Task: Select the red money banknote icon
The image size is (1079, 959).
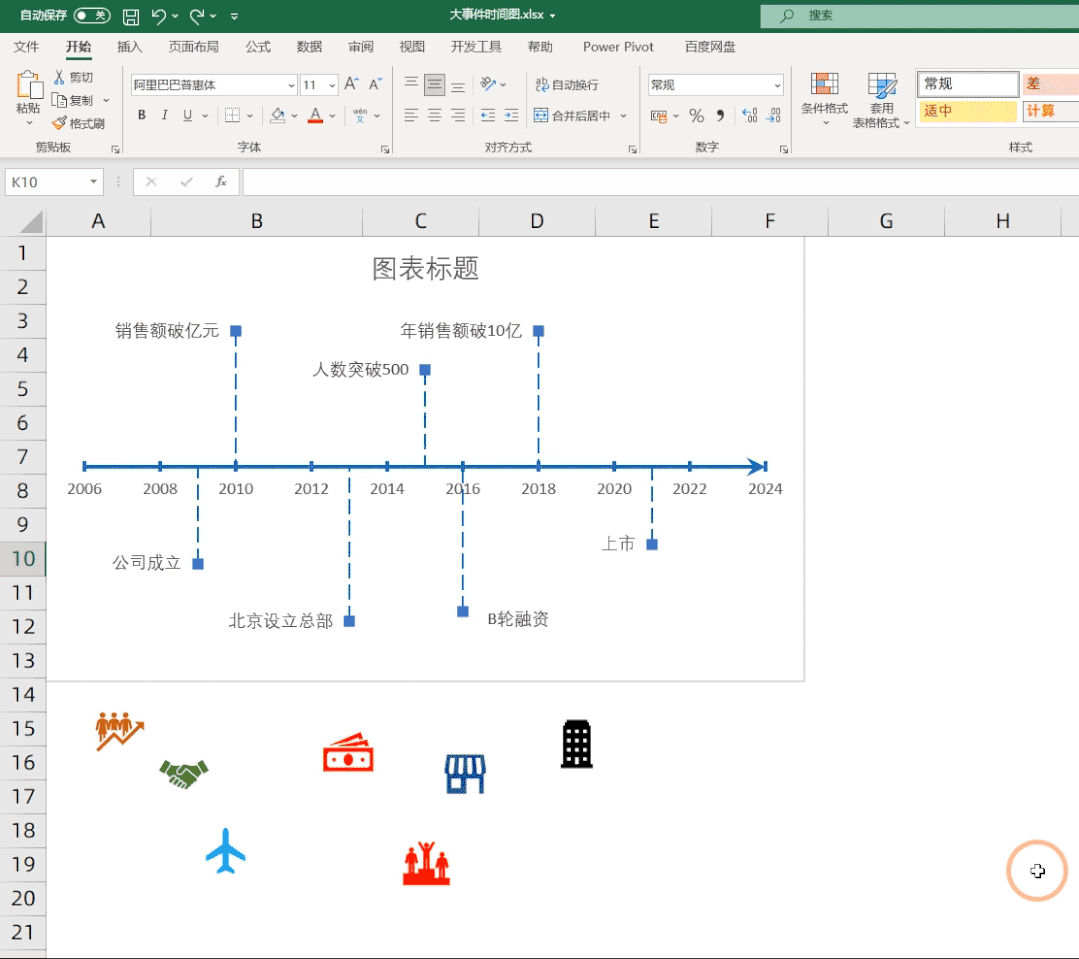Action: click(x=348, y=753)
